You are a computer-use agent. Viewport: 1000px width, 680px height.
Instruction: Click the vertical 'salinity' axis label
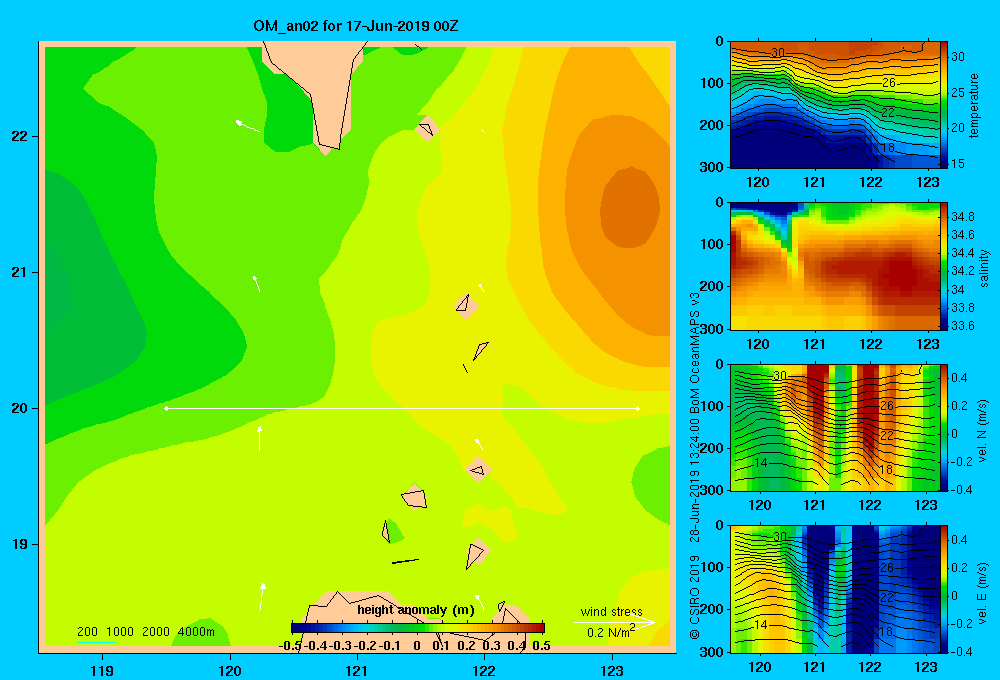(x=984, y=268)
